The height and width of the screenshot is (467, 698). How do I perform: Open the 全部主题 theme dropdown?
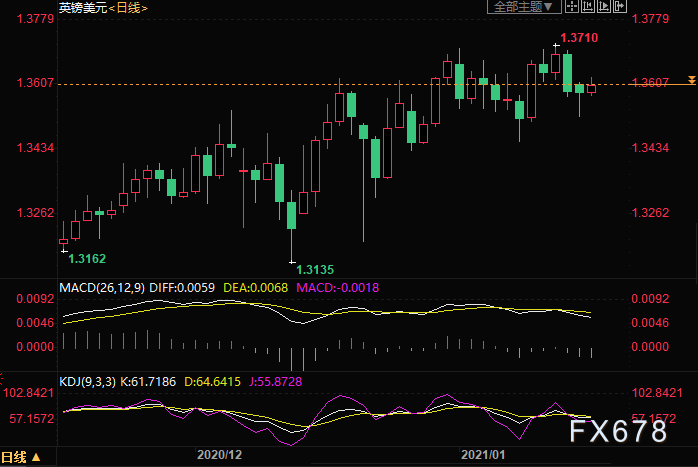(x=520, y=7)
